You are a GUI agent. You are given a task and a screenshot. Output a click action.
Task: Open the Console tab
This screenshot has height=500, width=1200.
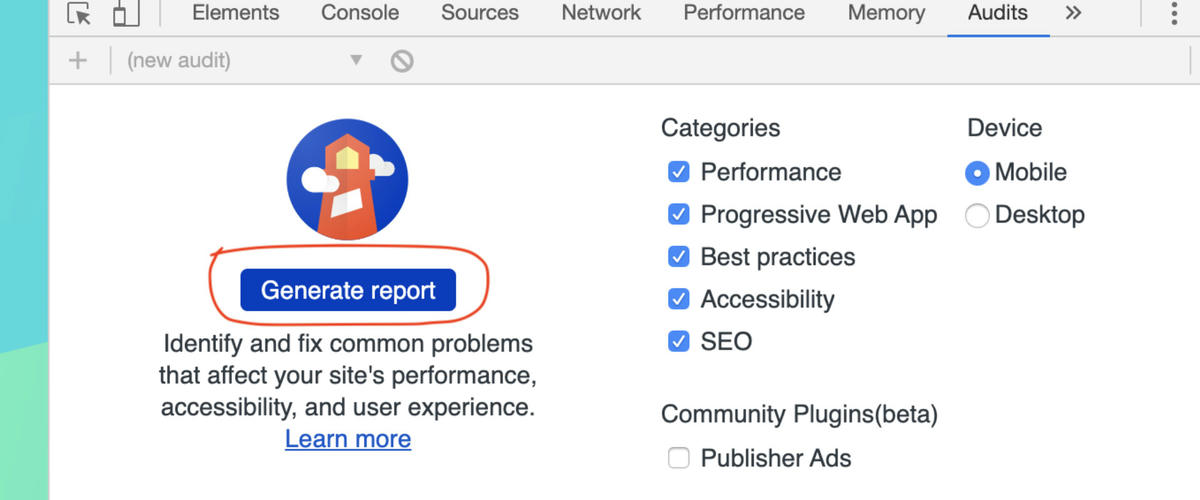click(x=360, y=13)
